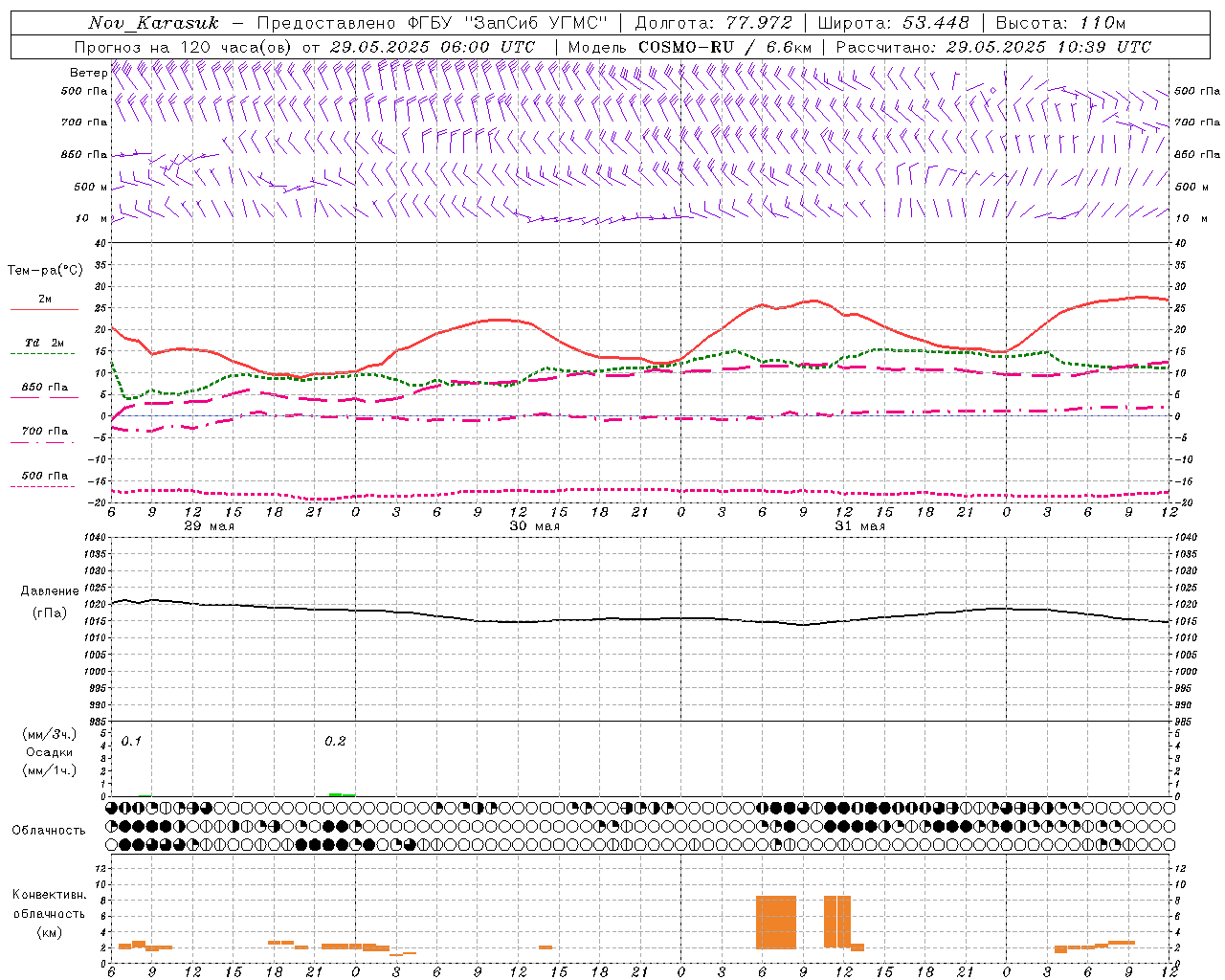Click the latitude value Широта: 53.448
Screen dimensions: 1225x980
(894, 22)
